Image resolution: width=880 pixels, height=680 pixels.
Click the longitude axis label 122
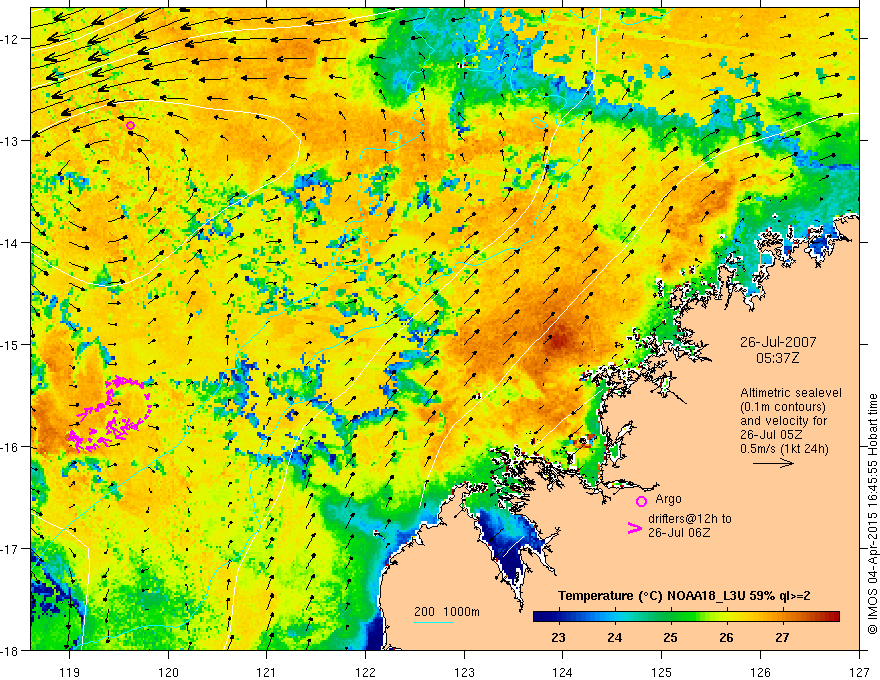click(x=365, y=672)
